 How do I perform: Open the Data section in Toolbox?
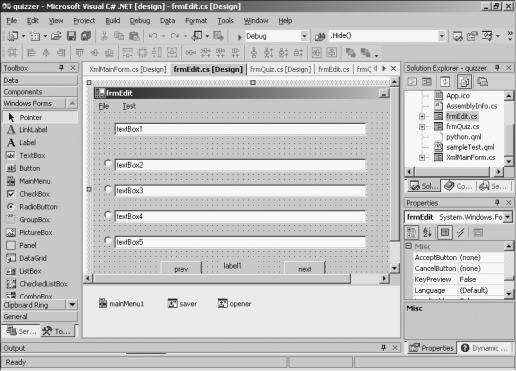click(40, 80)
